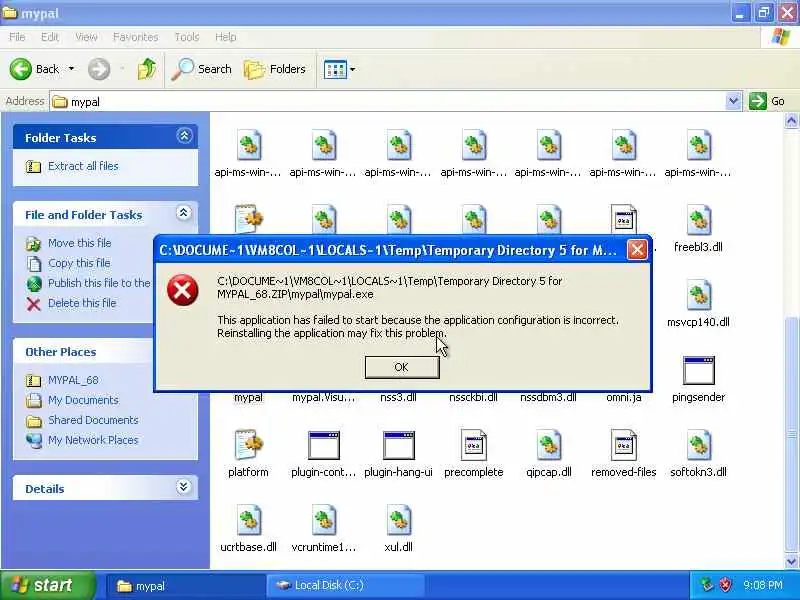Minimize the mypal Explorer window
Viewport: 800px width, 600px height.
point(740,13)
